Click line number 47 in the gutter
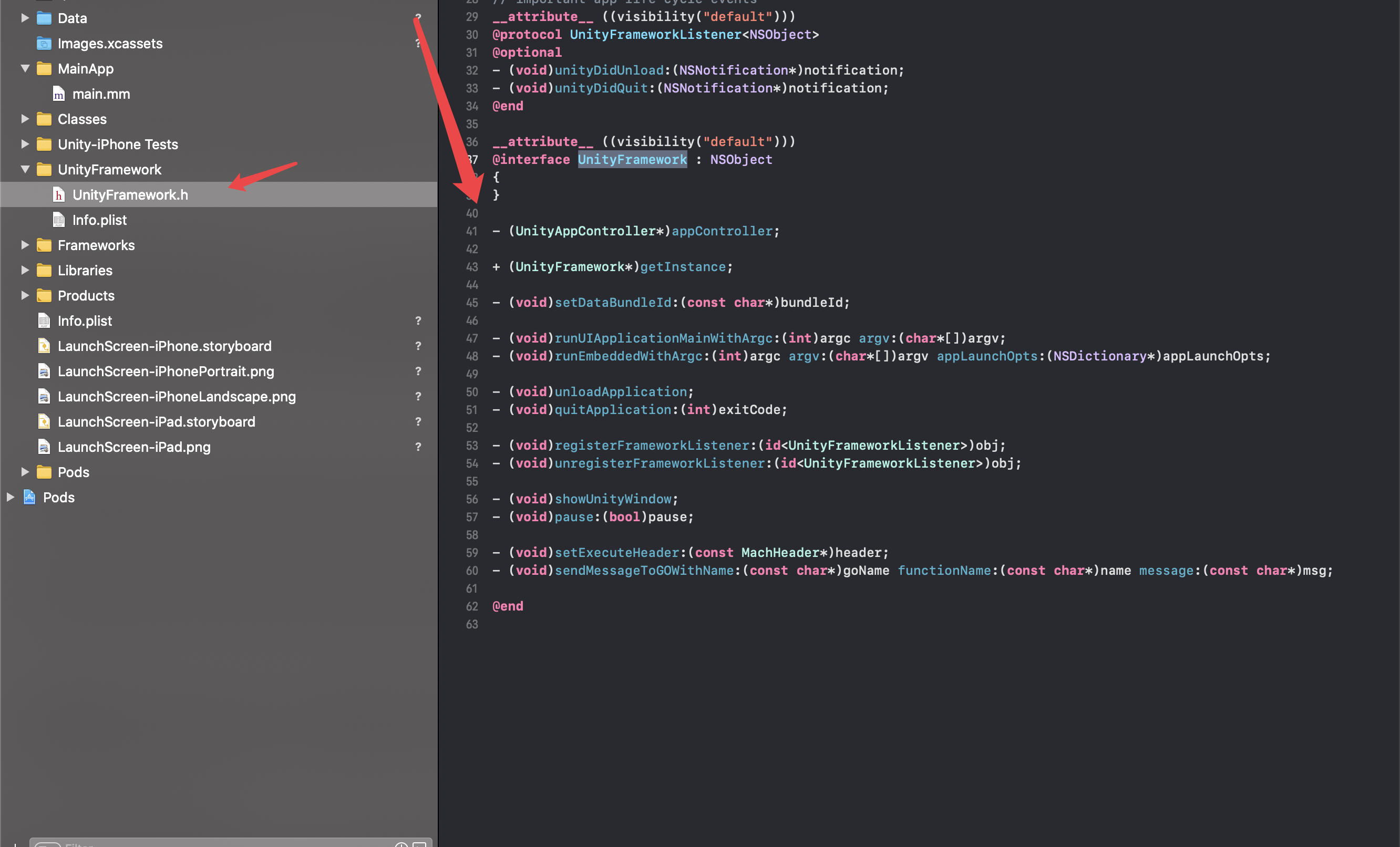This screenshot has width=1400, height=847. point(472,338)
